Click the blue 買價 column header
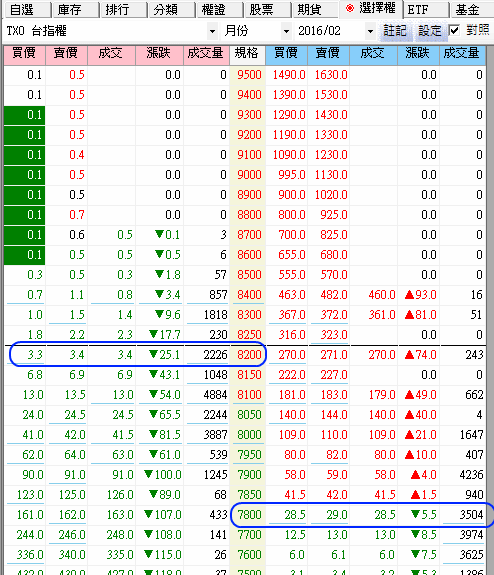The image size is (494, 575). pyautogui.click(x=286, y=55)
